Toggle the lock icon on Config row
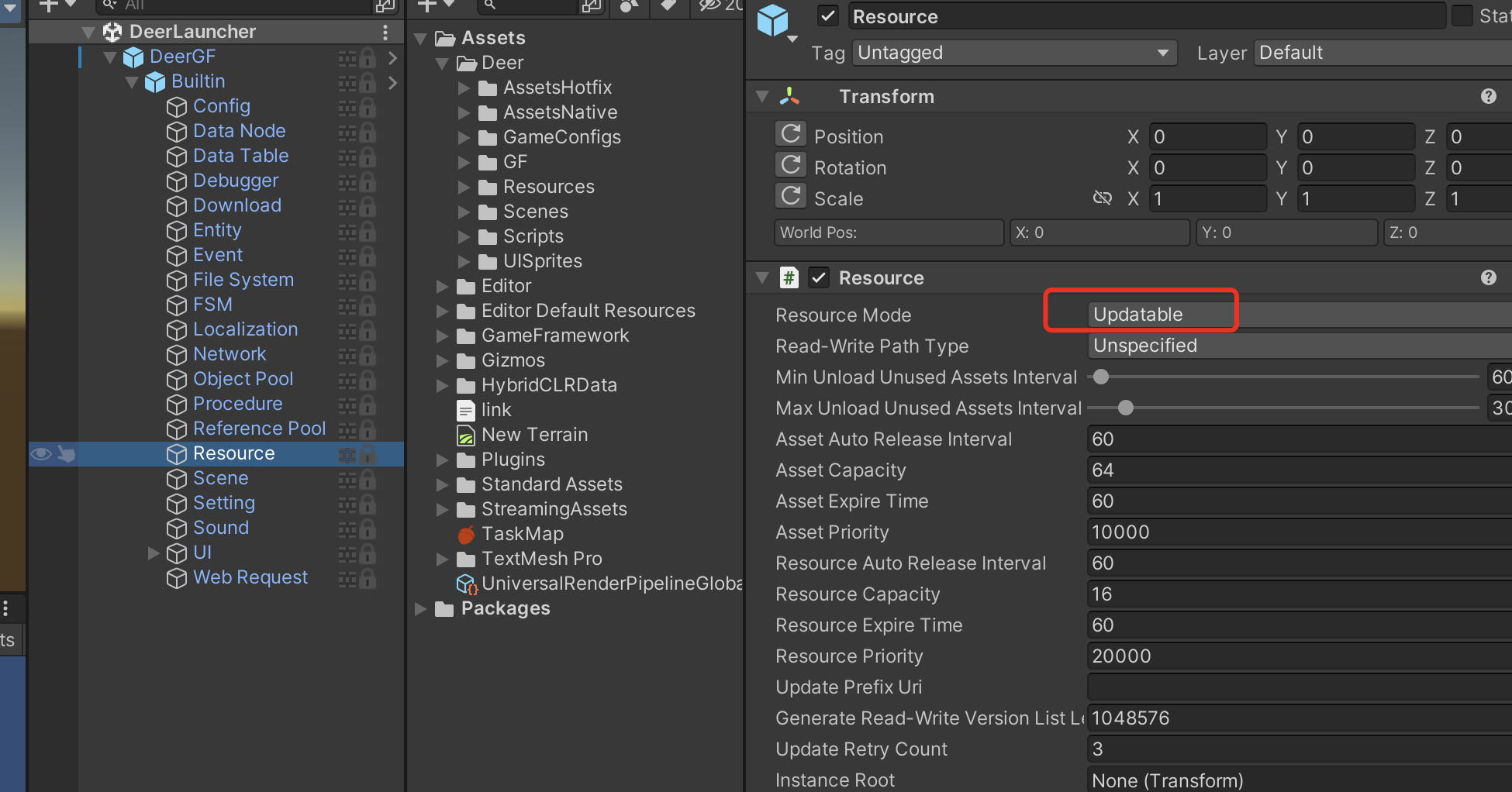The width and height of the screenshot is (1512, 792). point(368,106)
